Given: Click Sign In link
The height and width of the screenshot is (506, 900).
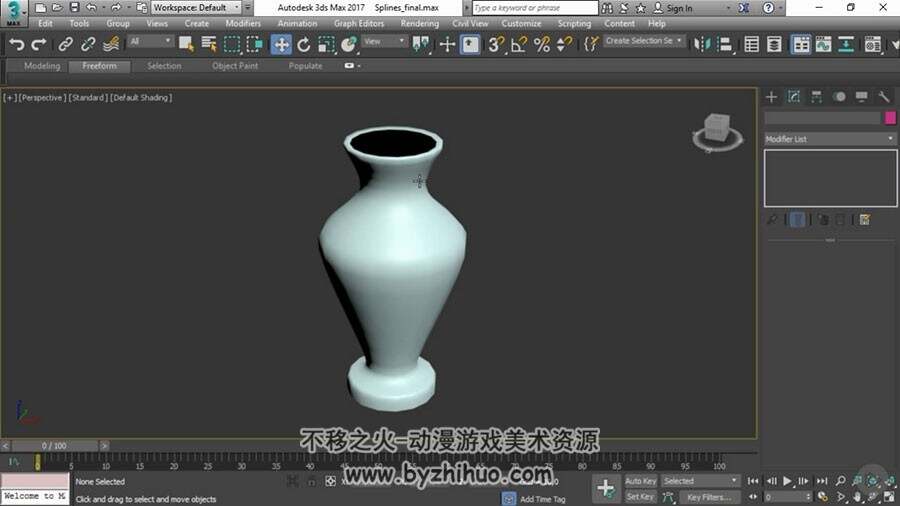Looking at the screenshot, I should click(679, 8).
